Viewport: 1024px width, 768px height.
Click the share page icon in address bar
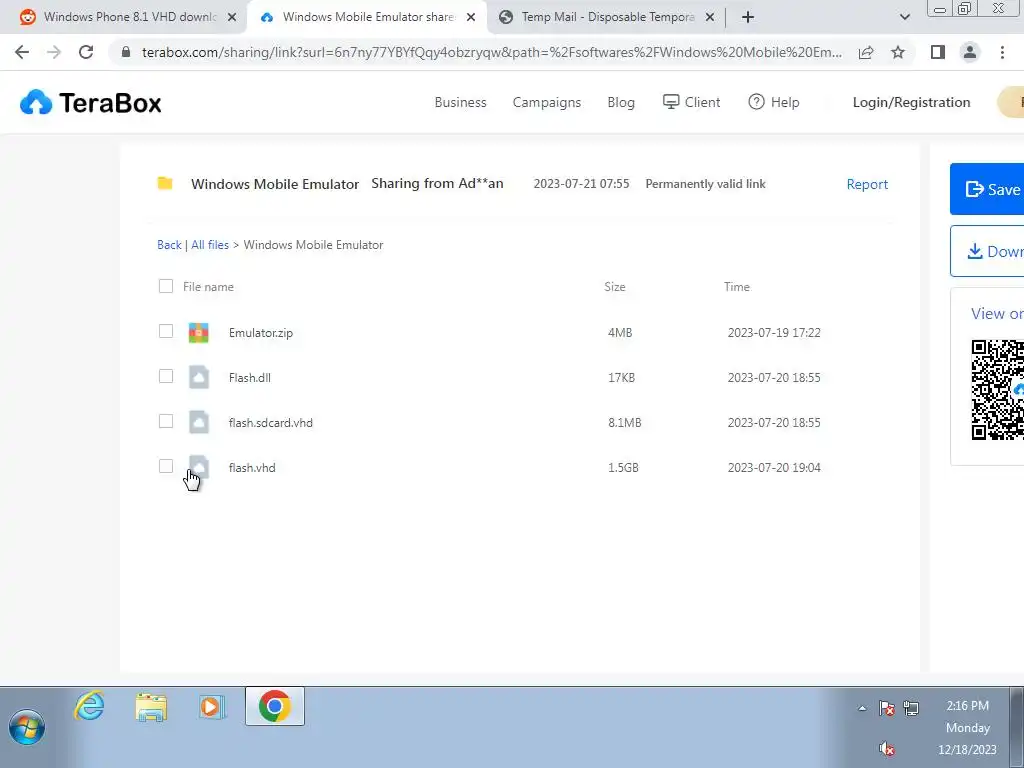pos(866,52)
